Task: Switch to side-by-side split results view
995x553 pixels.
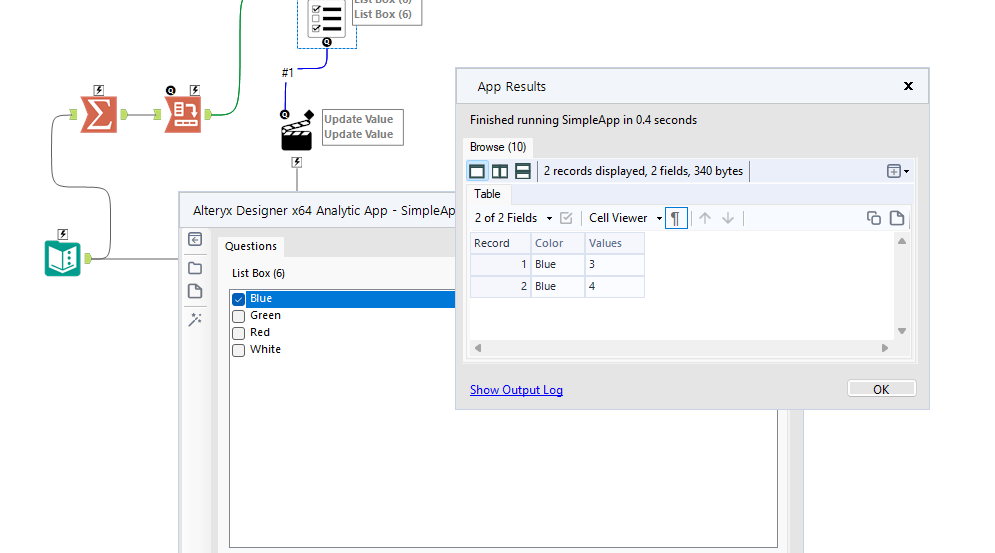Action: tap(500, 171)
